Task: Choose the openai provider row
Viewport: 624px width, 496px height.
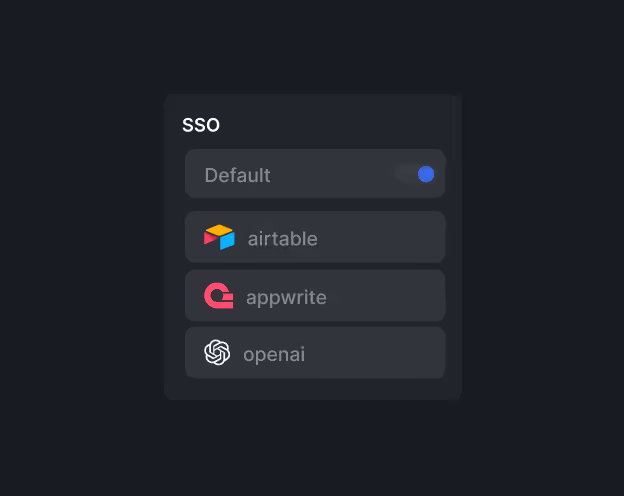Action: click(314, 353)
